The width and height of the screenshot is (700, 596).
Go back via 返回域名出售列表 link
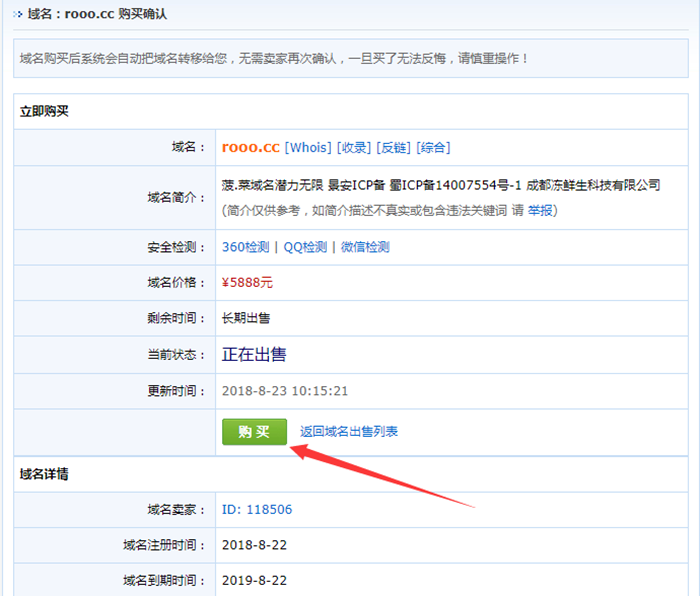pos(349,431)
